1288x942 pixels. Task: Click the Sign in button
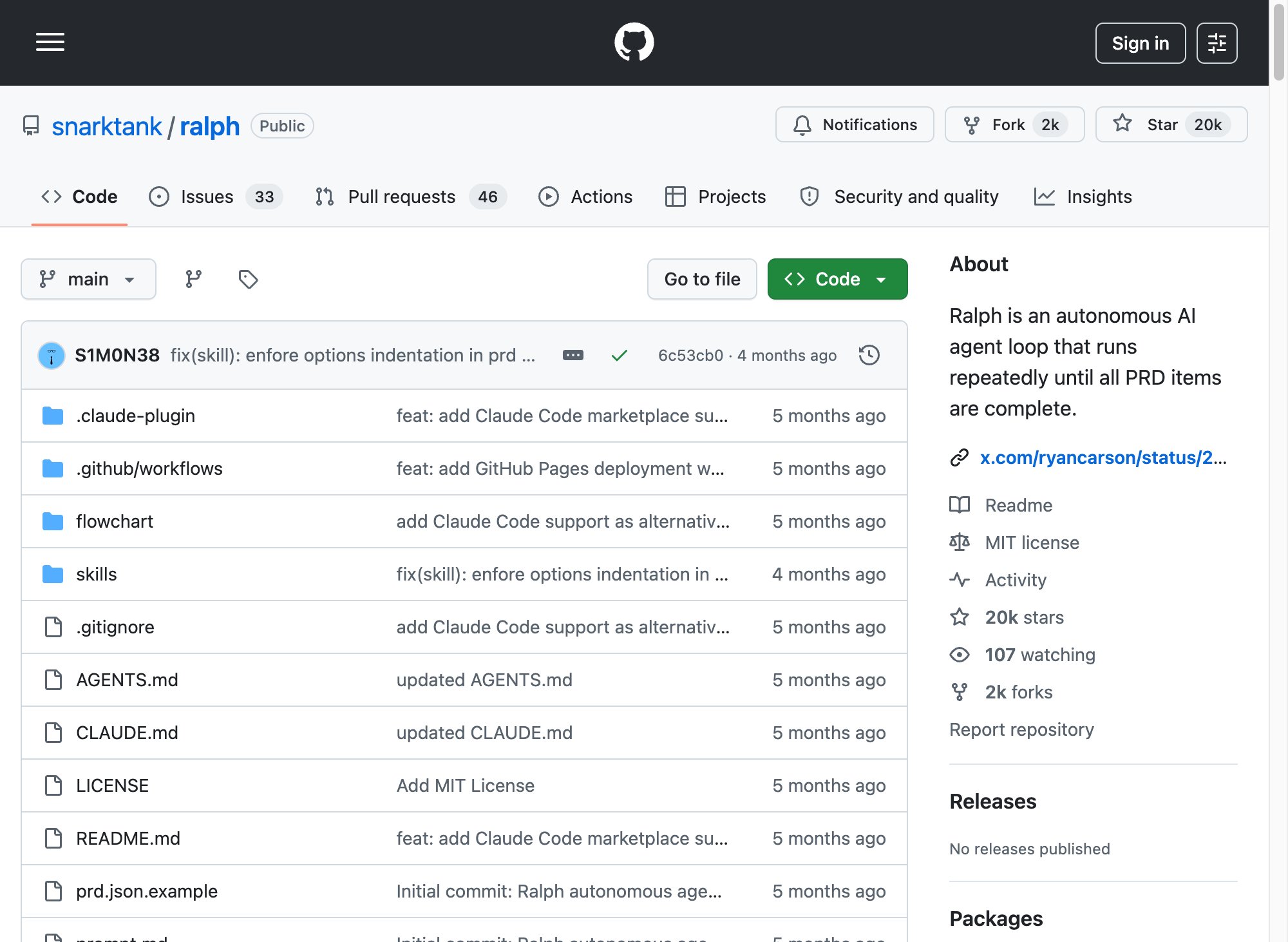(1141, 43)
